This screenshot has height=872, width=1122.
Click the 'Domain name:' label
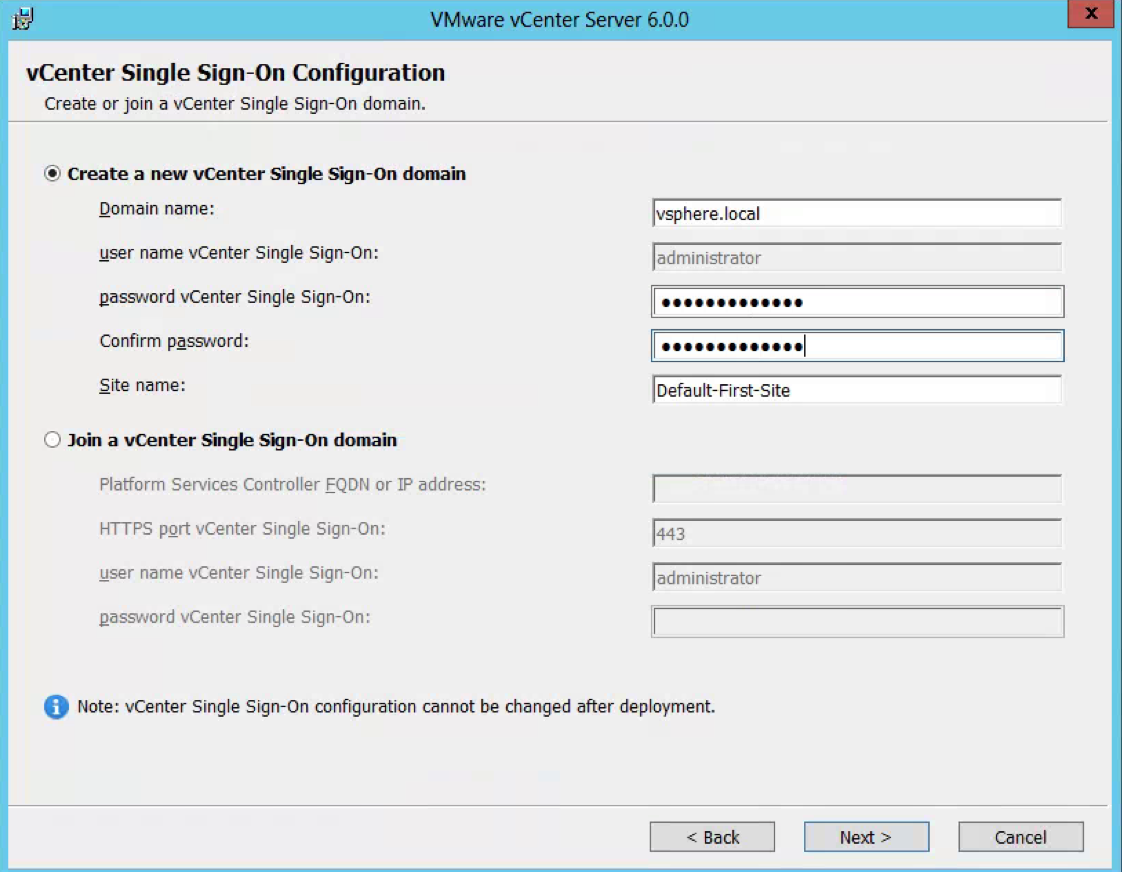157,209
